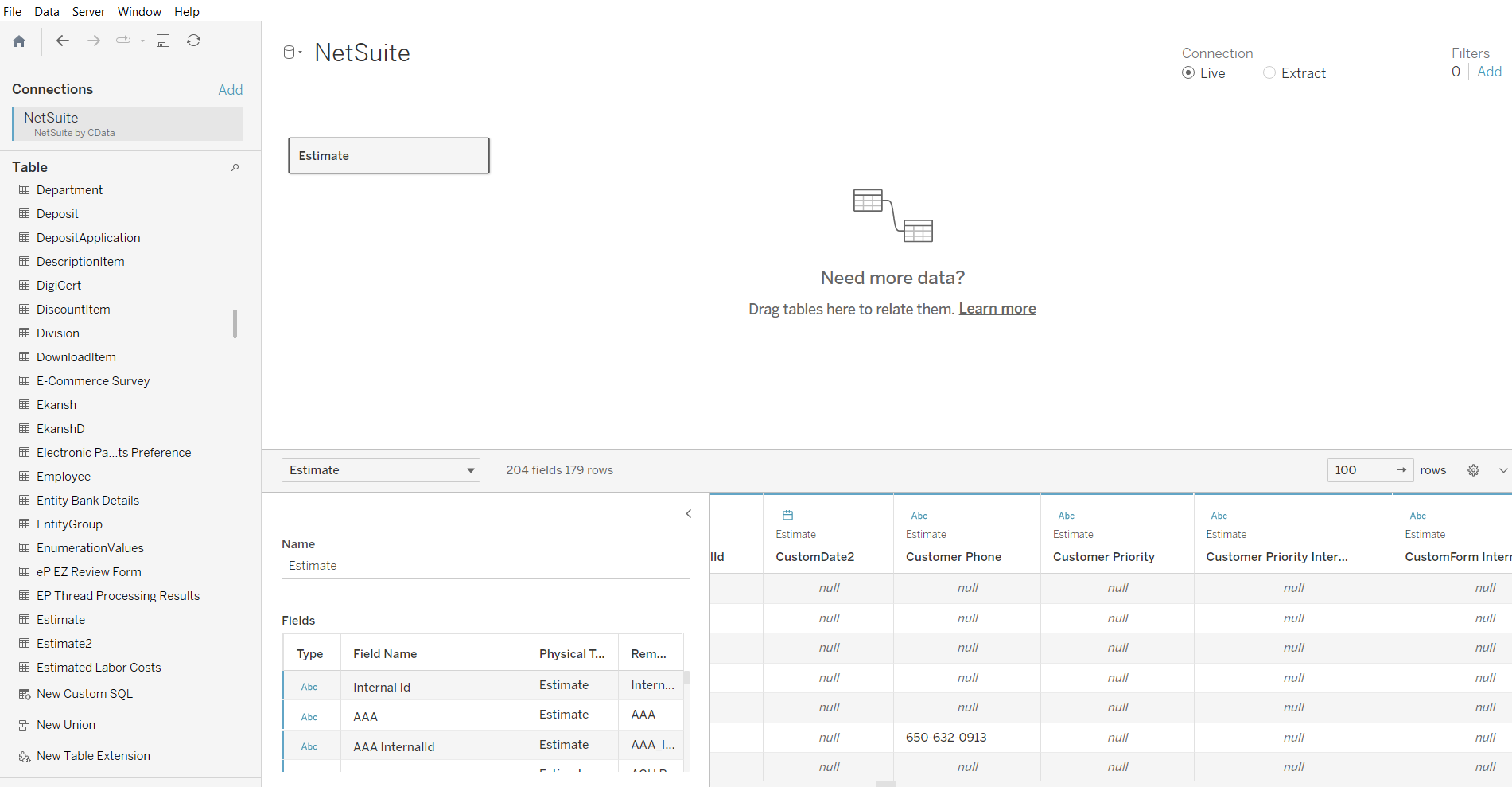Click the date type icon above CustomDate2

(x=787, y=516)
